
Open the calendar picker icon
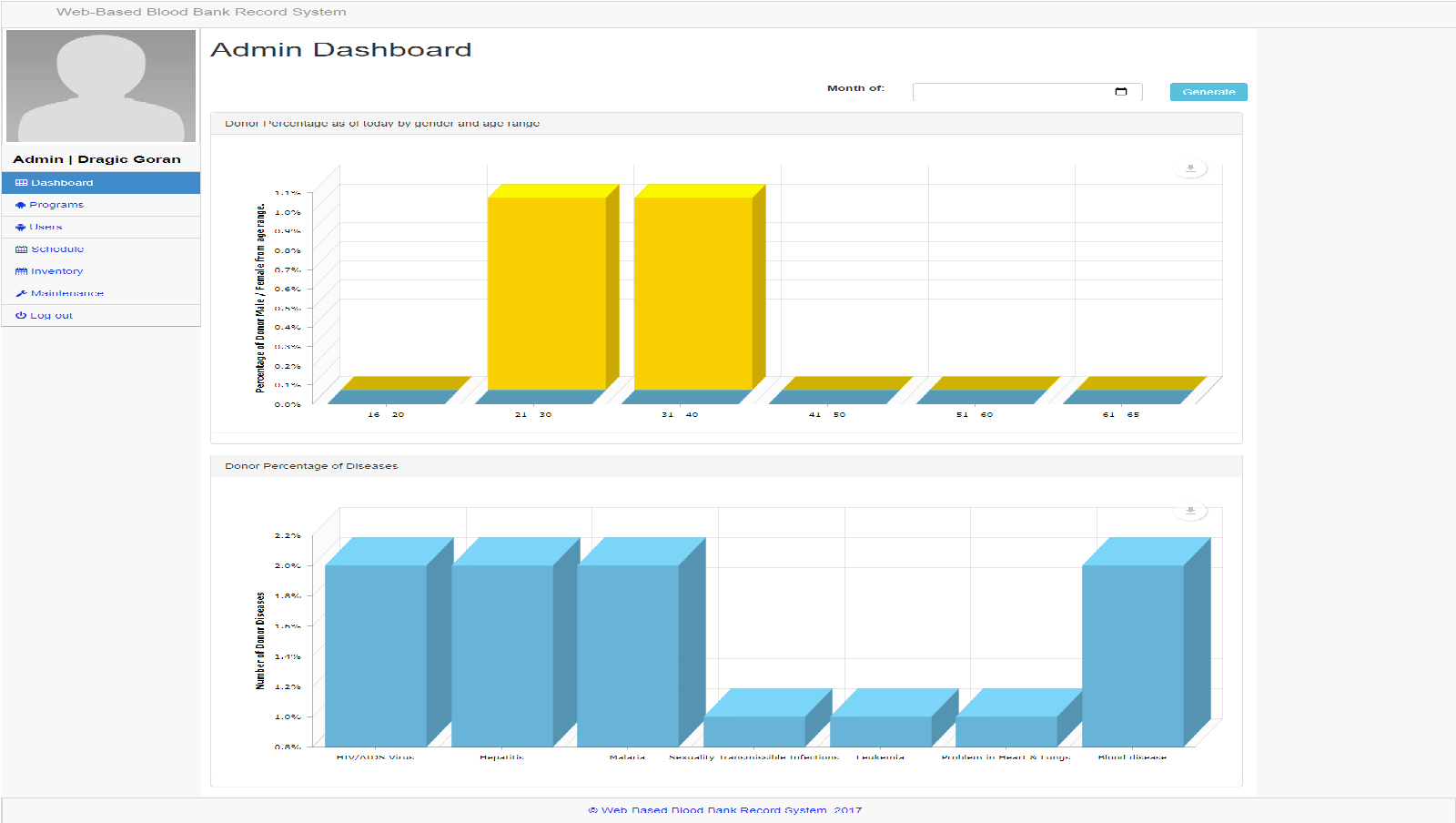tap(1121, 92)
